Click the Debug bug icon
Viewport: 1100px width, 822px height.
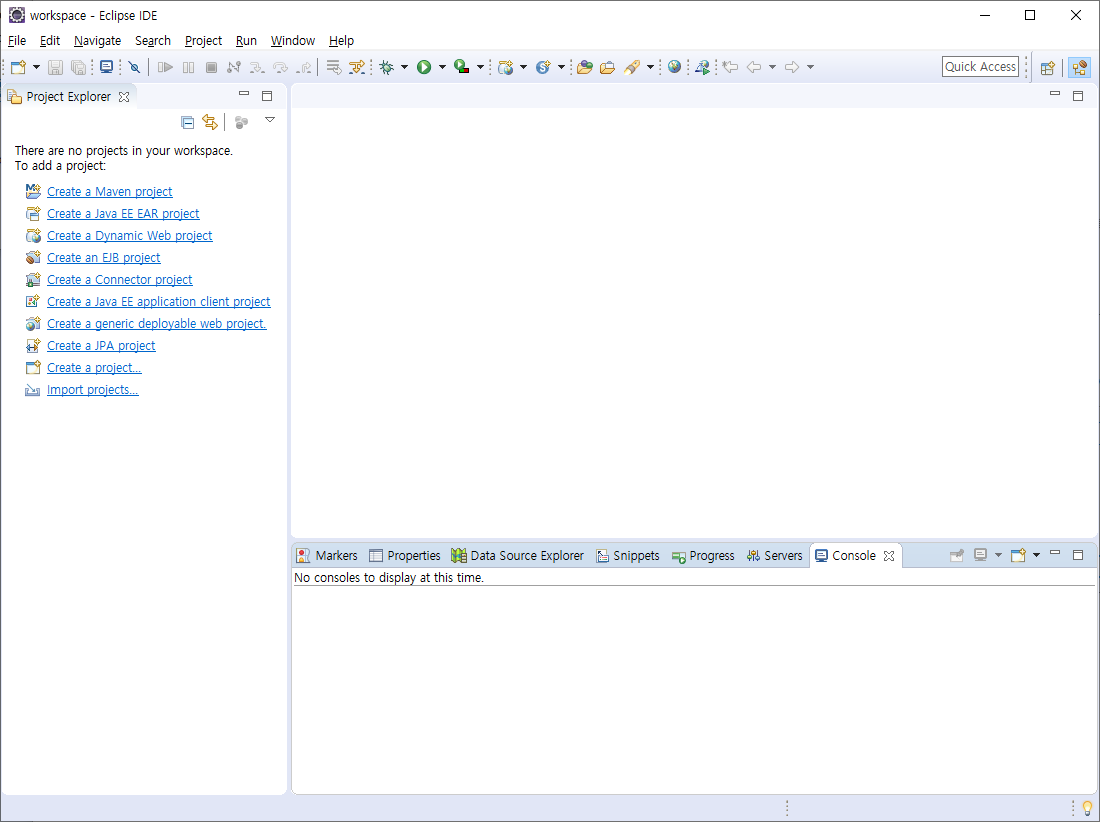[387, 67]
